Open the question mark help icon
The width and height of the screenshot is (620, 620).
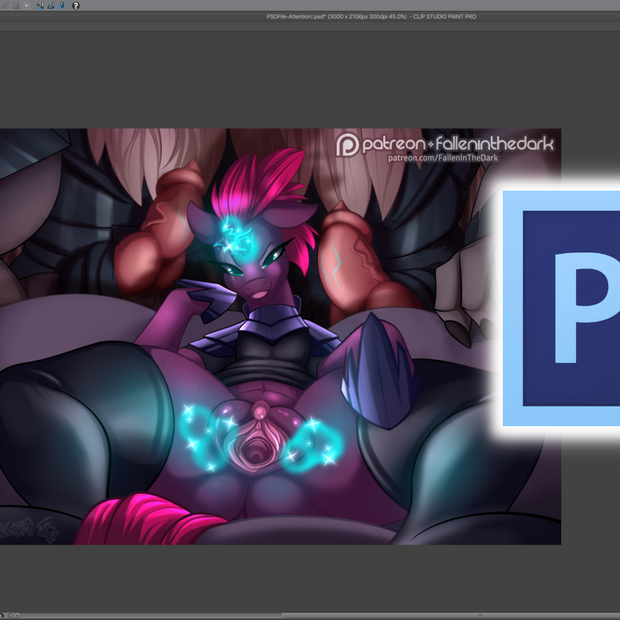pyautogui.click(x=76, y=5)
